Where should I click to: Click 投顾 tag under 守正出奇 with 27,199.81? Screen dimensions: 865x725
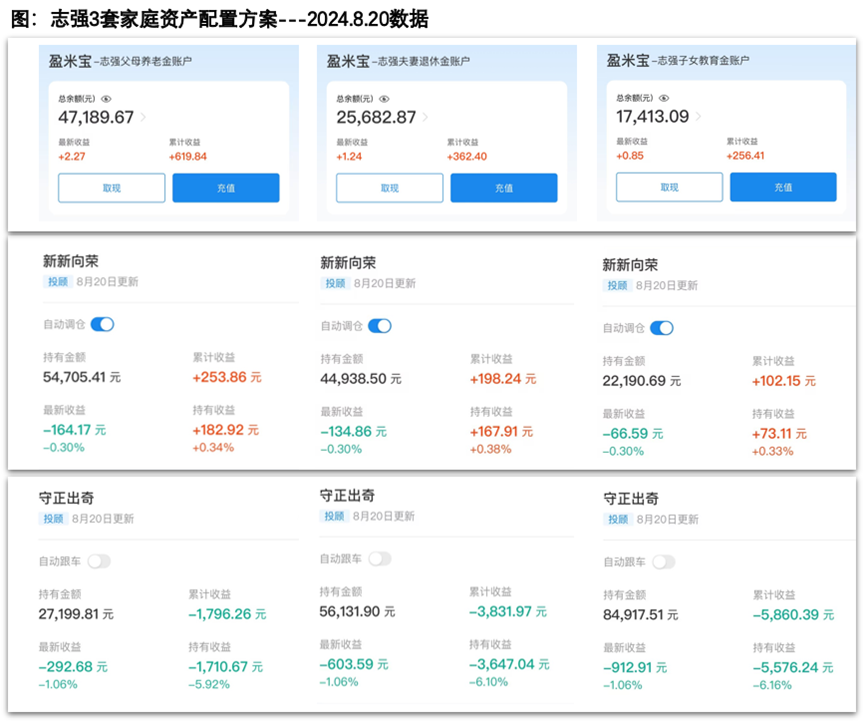[x=53, y=519]
